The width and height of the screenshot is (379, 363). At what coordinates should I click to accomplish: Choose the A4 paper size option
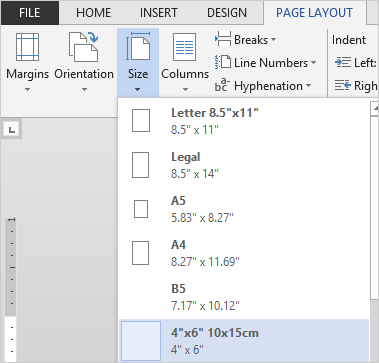pyautogui.click(x=244, y=253)
